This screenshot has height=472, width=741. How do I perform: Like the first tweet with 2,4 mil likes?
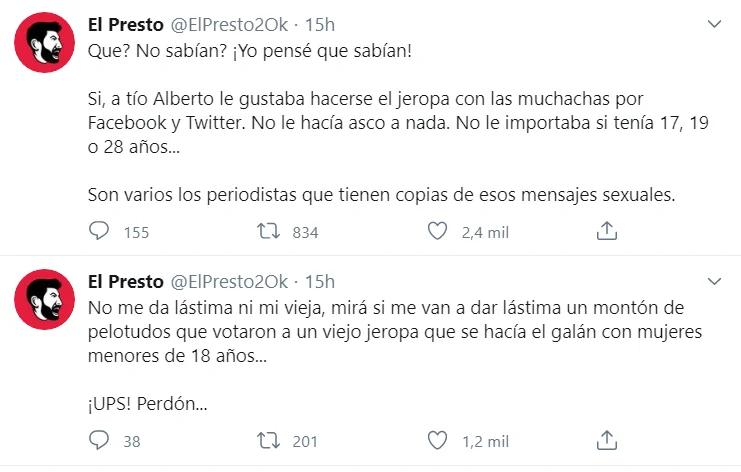pyautogui.click(x=437, y=231)
